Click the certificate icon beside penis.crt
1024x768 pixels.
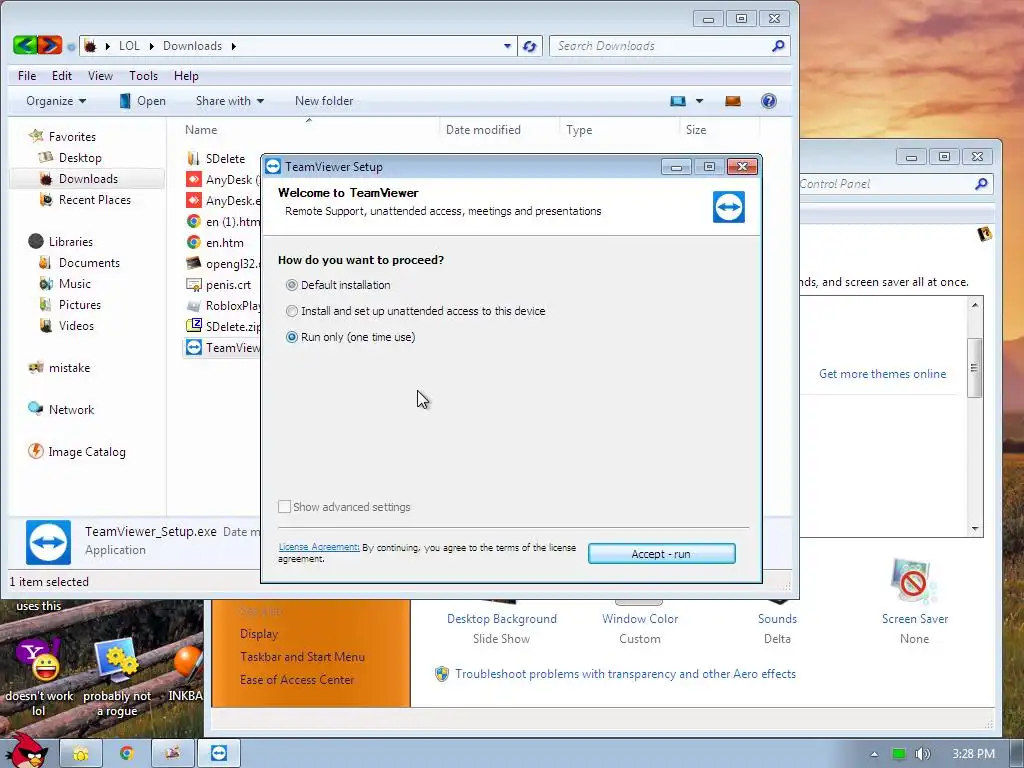[x=193, y=284]
